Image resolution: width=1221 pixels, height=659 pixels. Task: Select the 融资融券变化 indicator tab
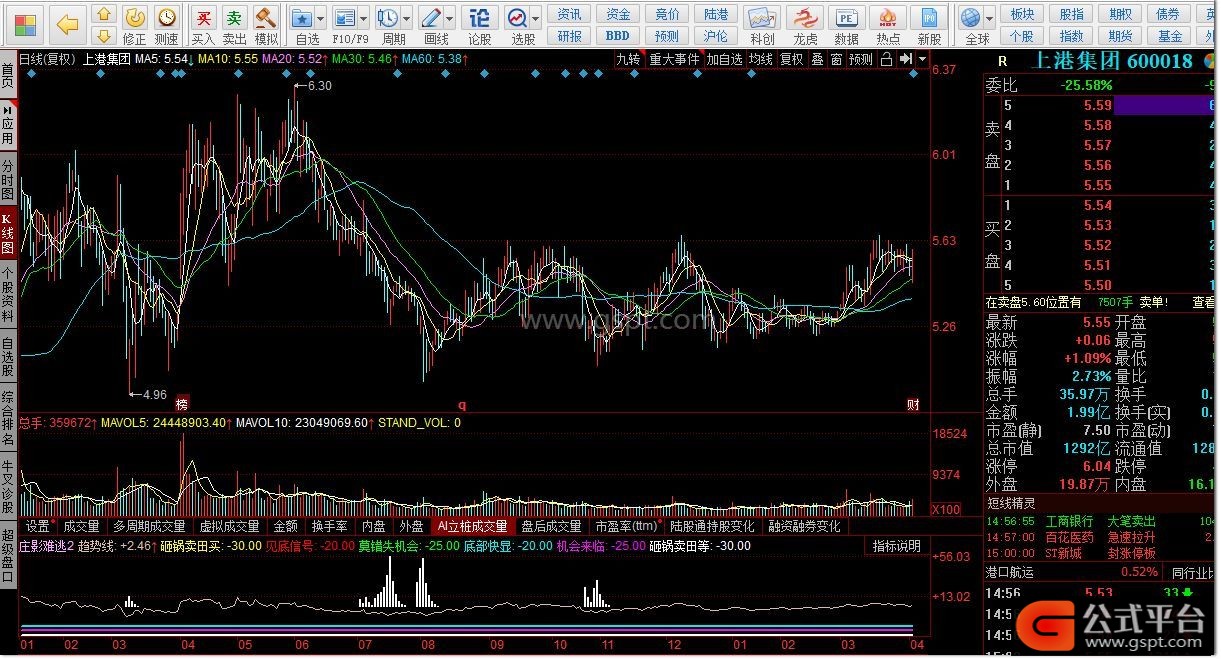[x=804, y=526]
